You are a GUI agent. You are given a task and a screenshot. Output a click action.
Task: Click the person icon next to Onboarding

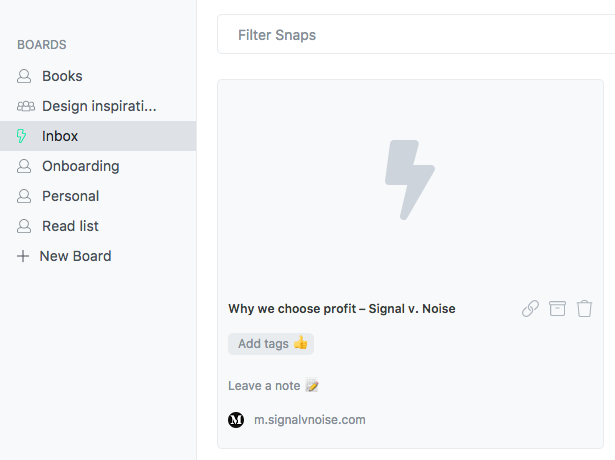point(24,166)
